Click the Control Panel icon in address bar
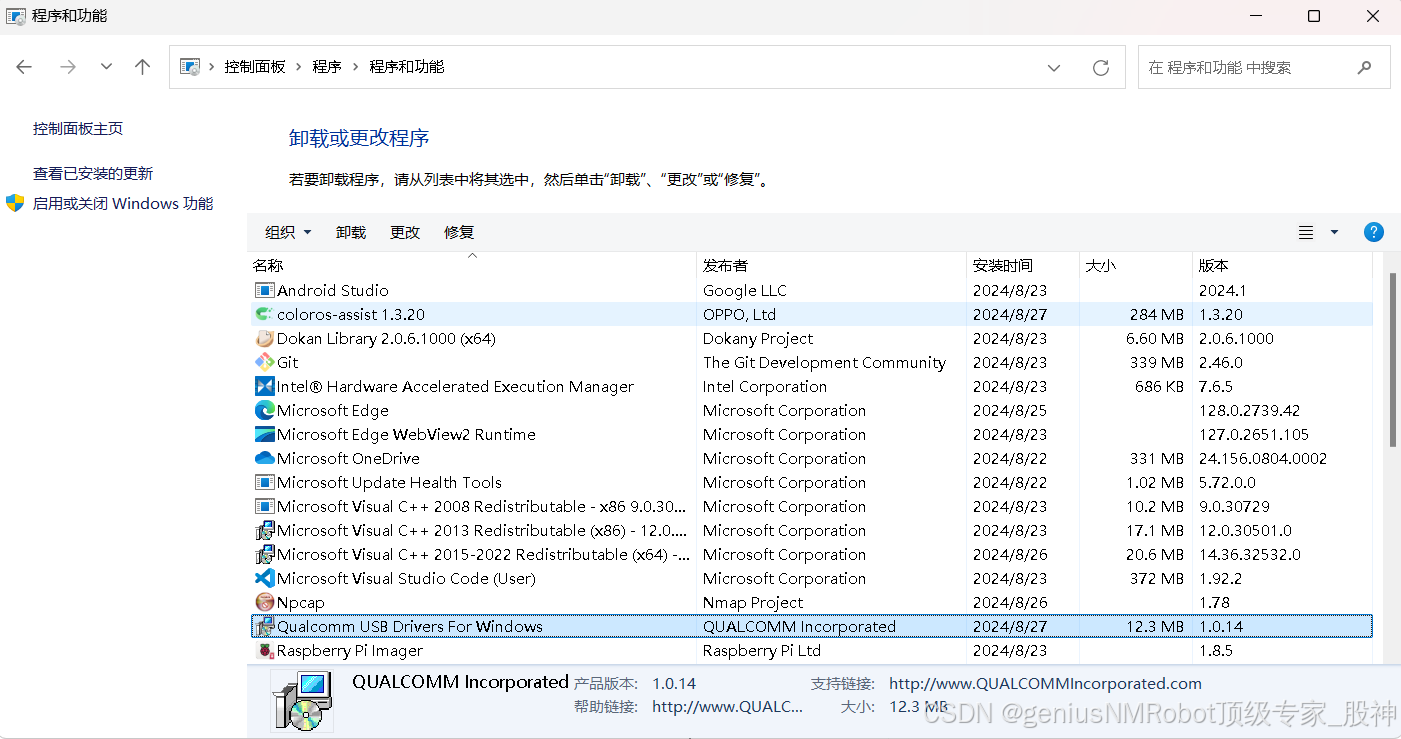The height and width of the screenshot is (739, 1401). click(189, 67)
